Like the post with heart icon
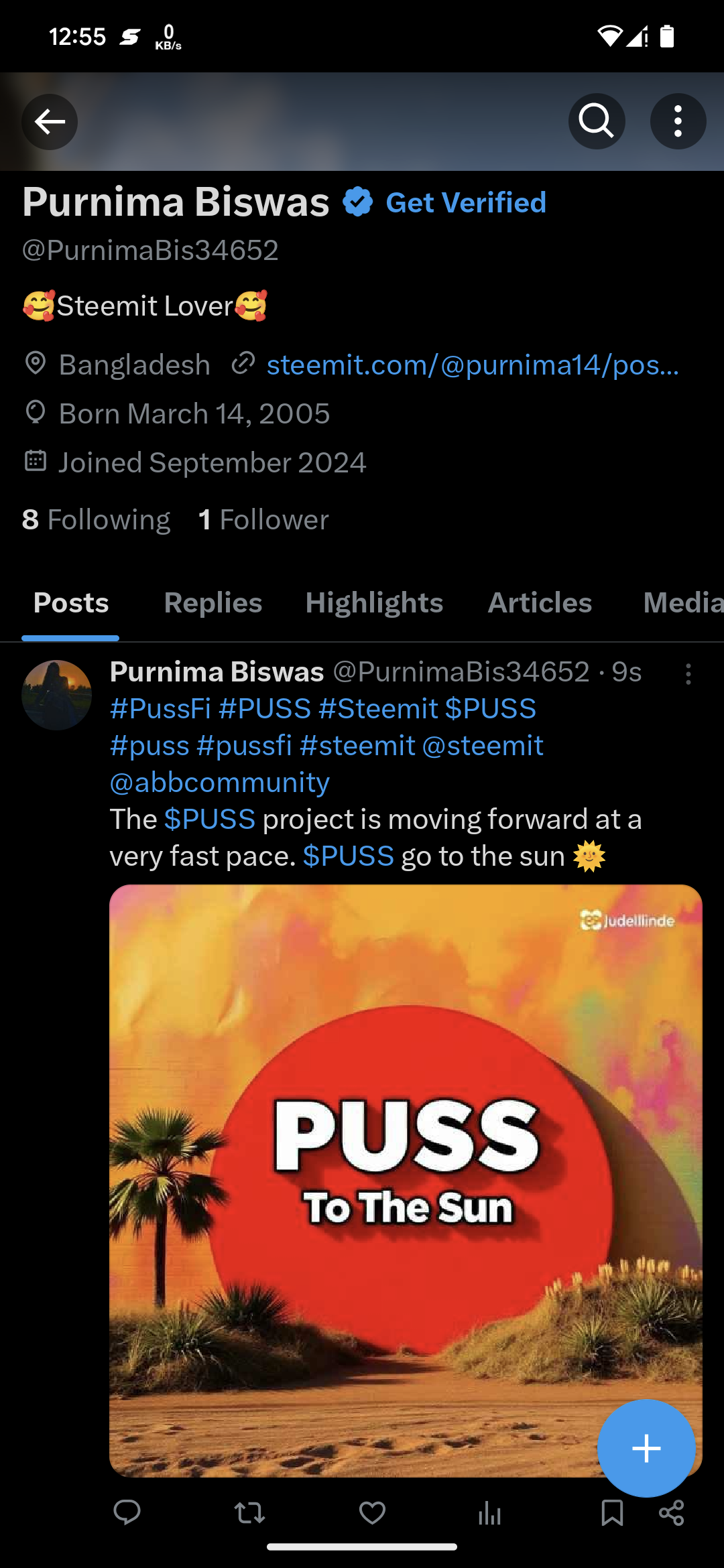The width and height of the screenshot is (724, 1568). (372, 1512)
